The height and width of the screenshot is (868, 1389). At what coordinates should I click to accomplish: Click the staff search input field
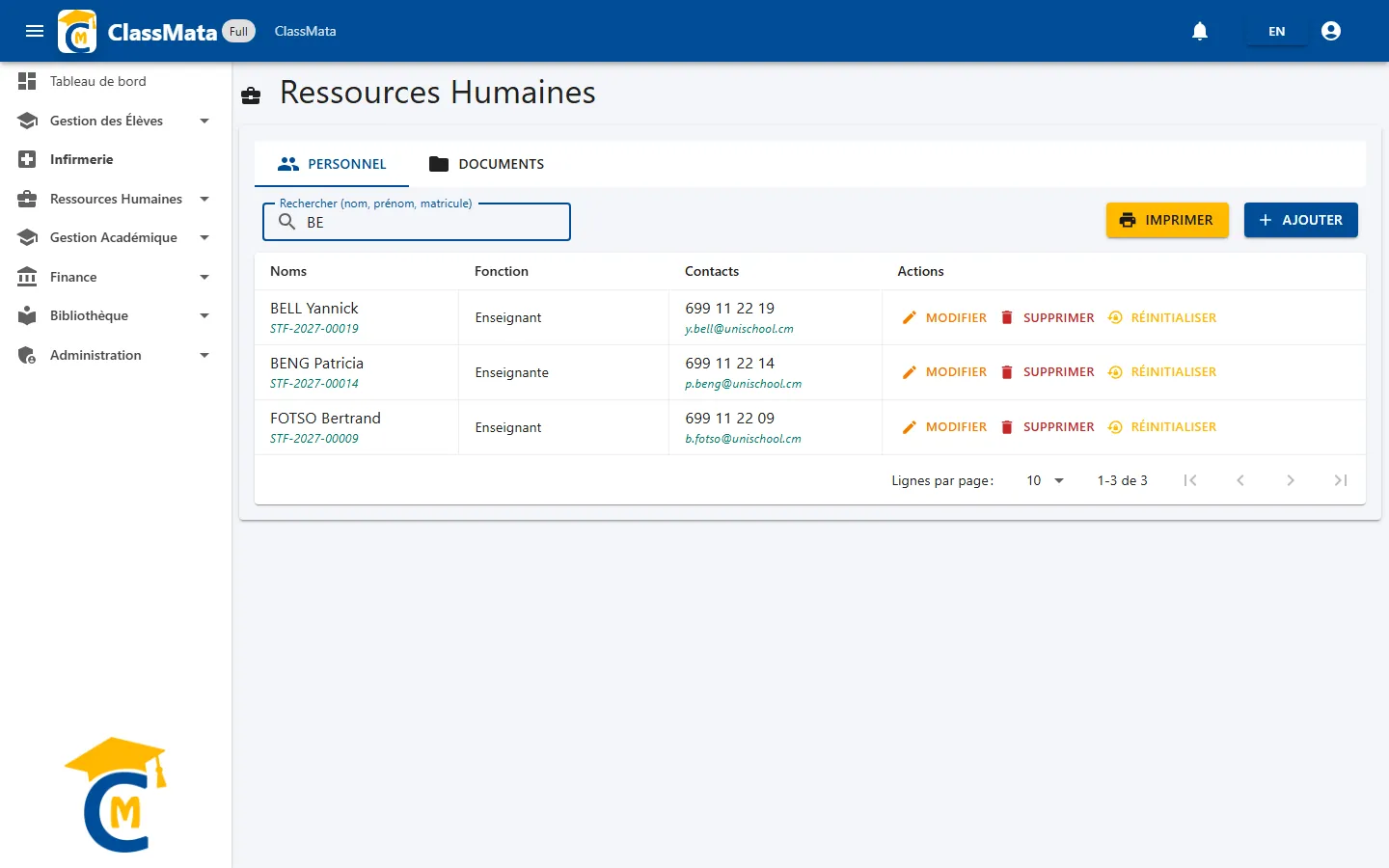point(417,222)
